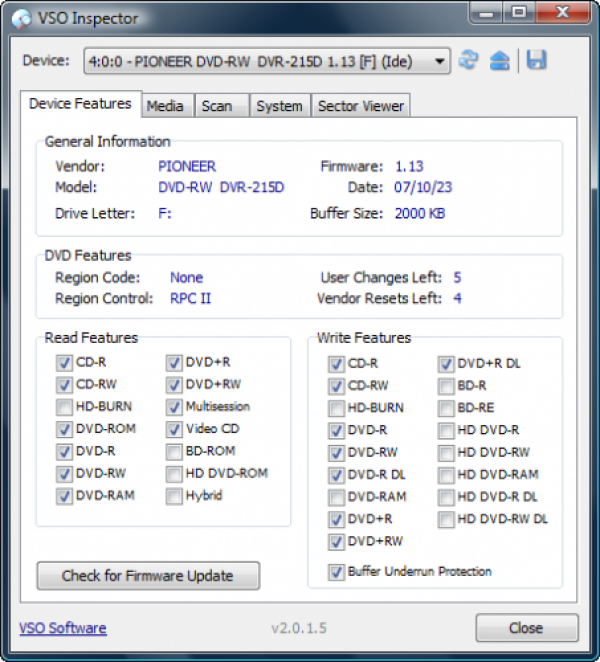
Task: Select the Device Features tab
Action: 80,104
